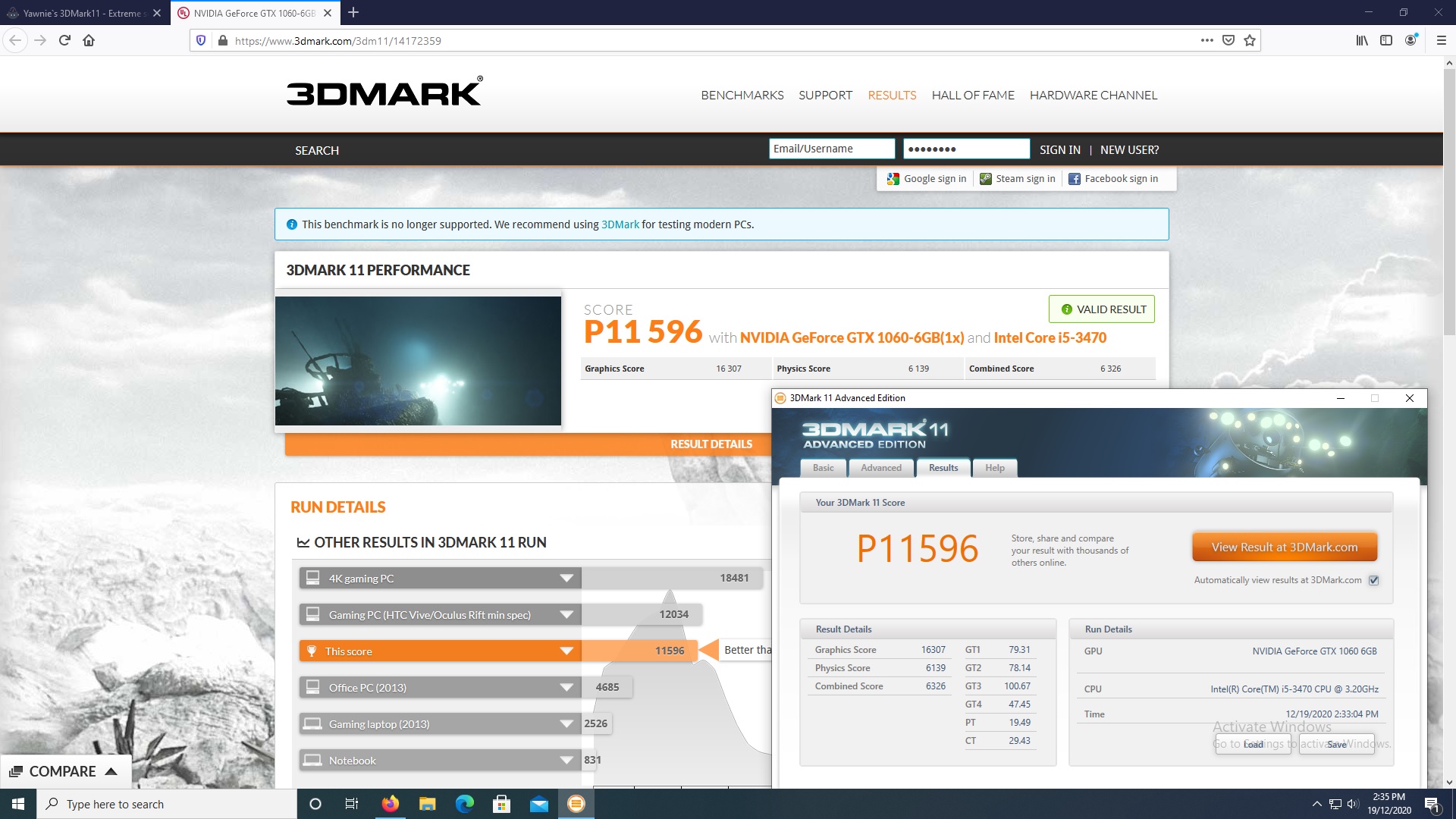1456x819 pixels.
Task: Open notification center icon
Action: (x=1432, y=804)
